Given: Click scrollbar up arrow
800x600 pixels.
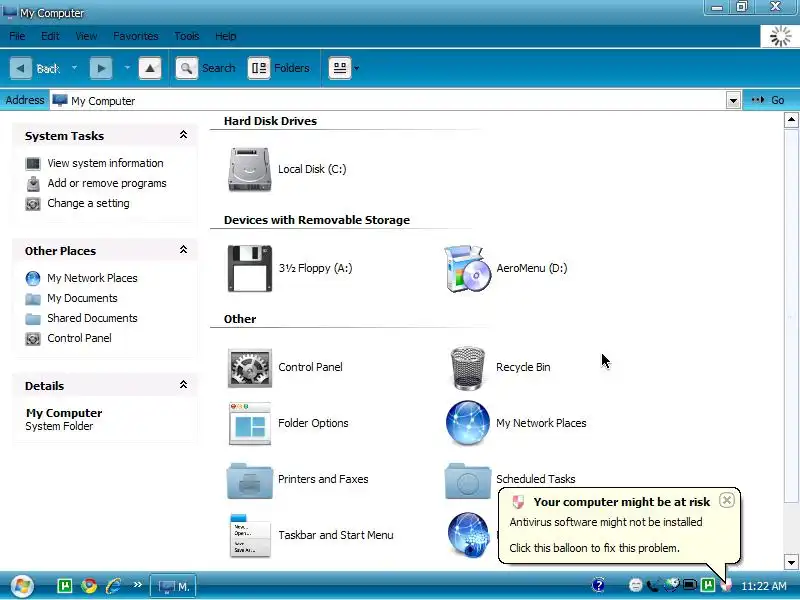Looking at the screenshot, I should 791,120.
